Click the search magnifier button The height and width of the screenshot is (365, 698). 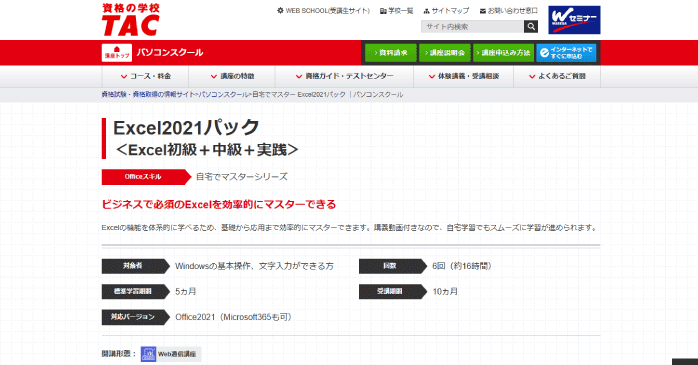pyautogui.click(x=531, y=27)
